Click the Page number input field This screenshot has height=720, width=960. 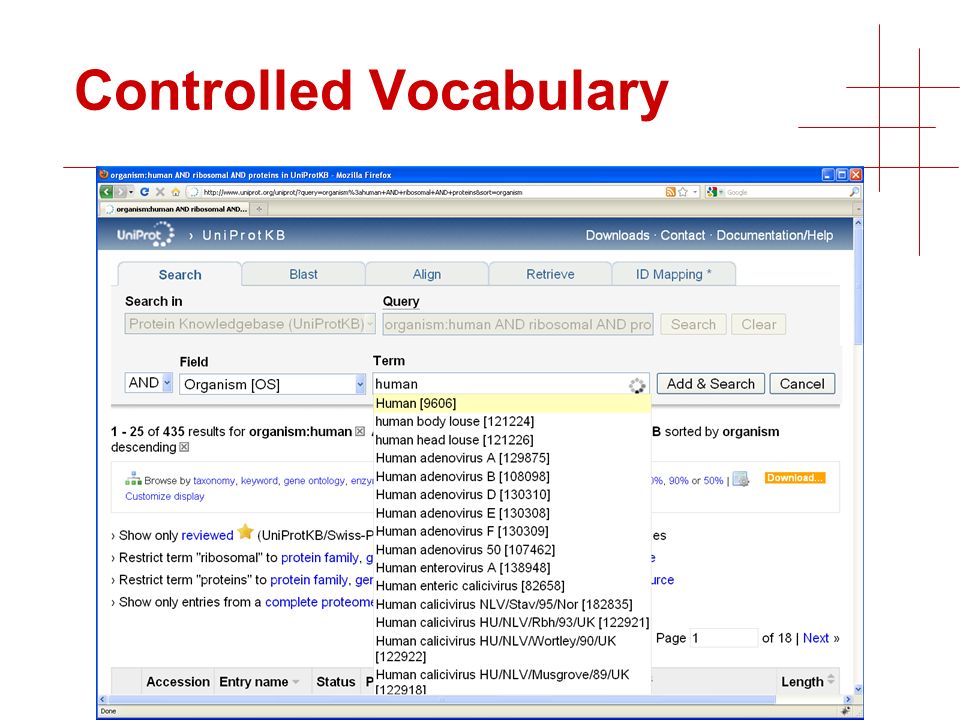(723, 638)
